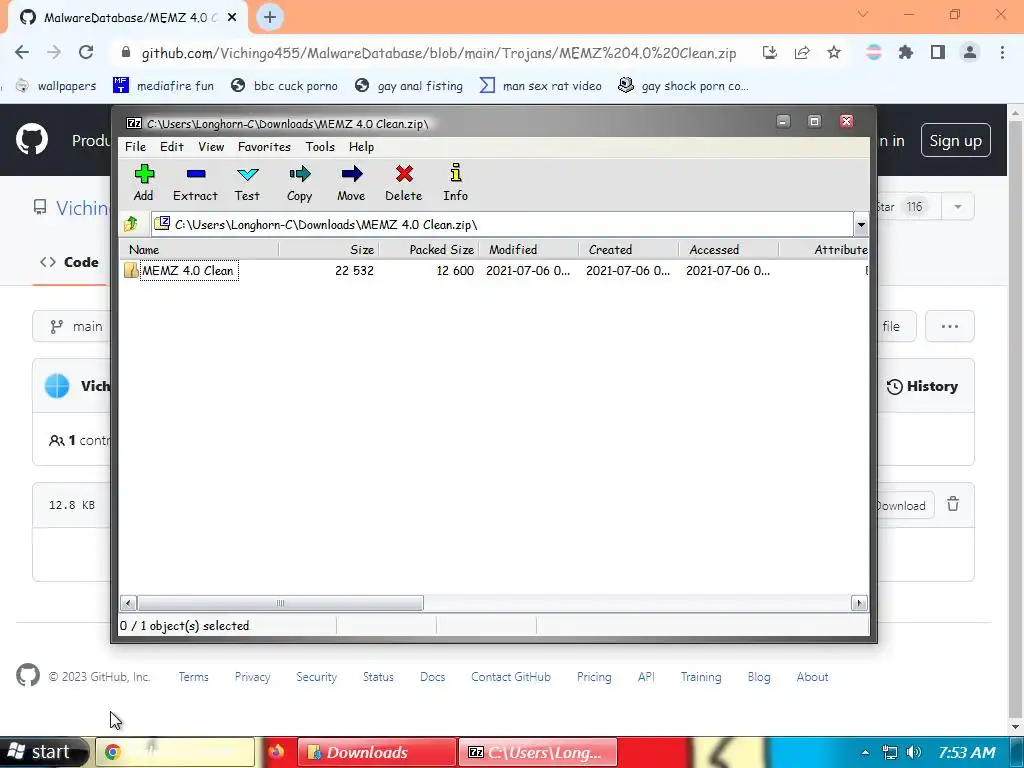Image resolution: width=1024 pixels, height=768 pixels.
Task: Sort by Packed Size column header
Action: 429,249
